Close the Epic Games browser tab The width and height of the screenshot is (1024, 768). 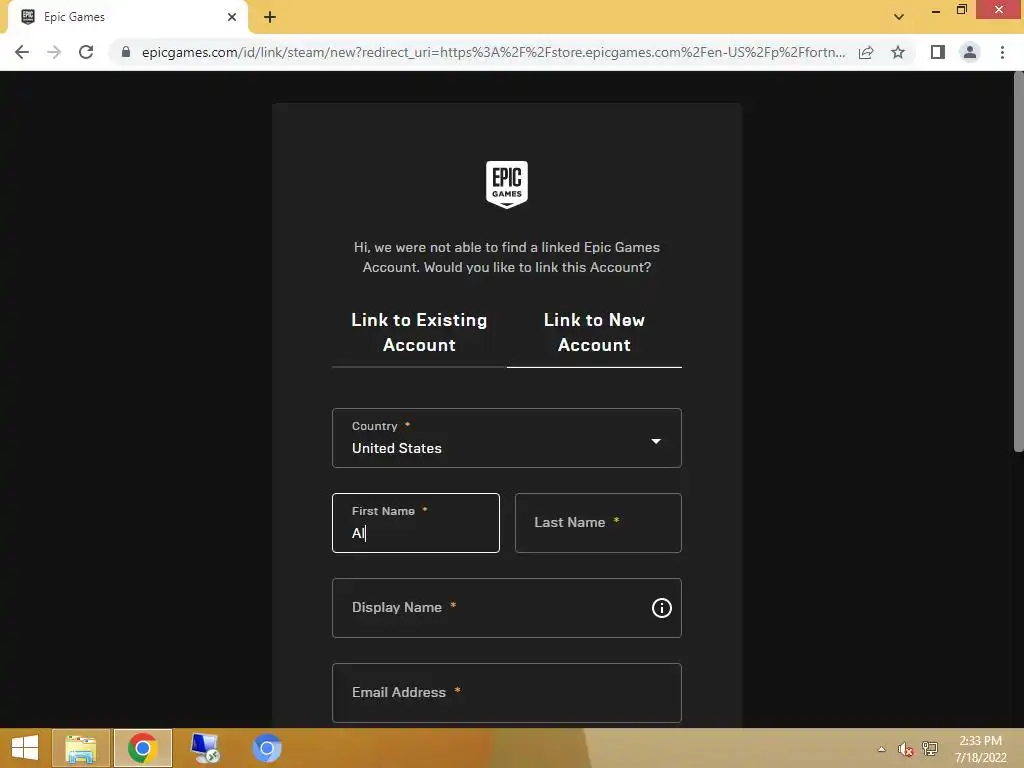tap(232, 17)
